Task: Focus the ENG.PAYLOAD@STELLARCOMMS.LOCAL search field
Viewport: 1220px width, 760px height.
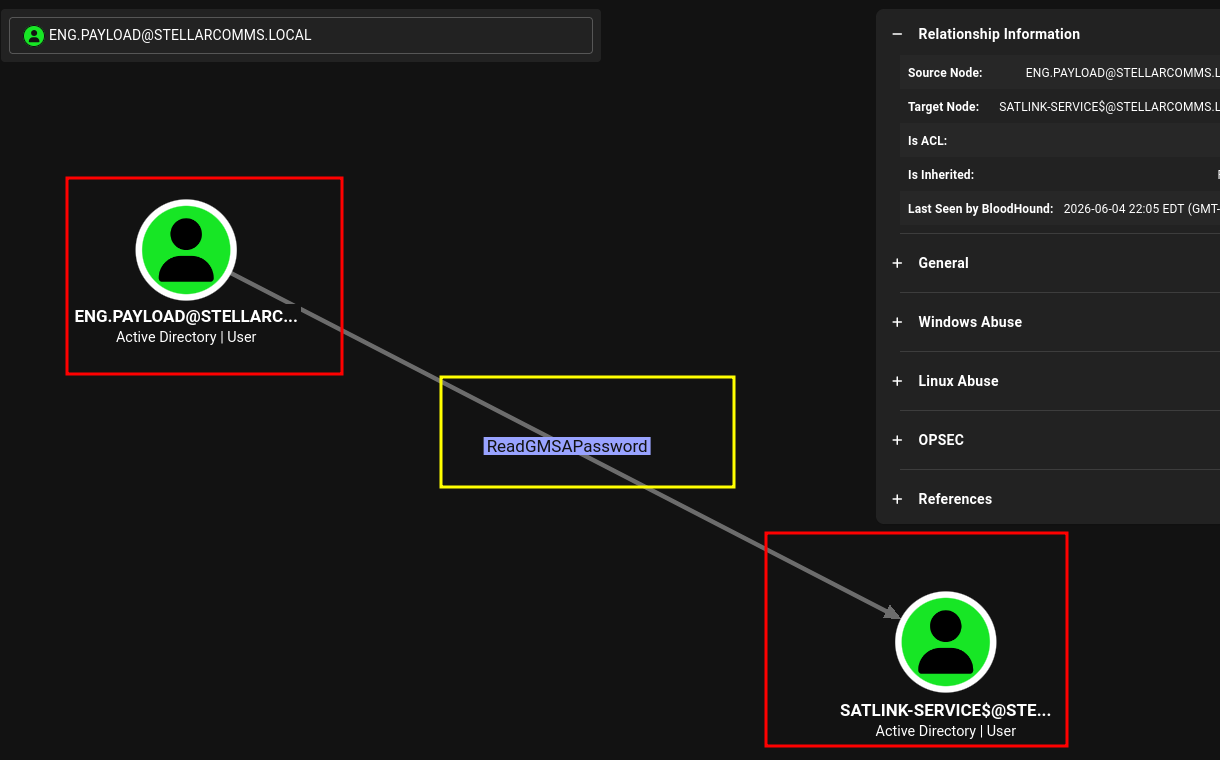Action: click(301, 35)
